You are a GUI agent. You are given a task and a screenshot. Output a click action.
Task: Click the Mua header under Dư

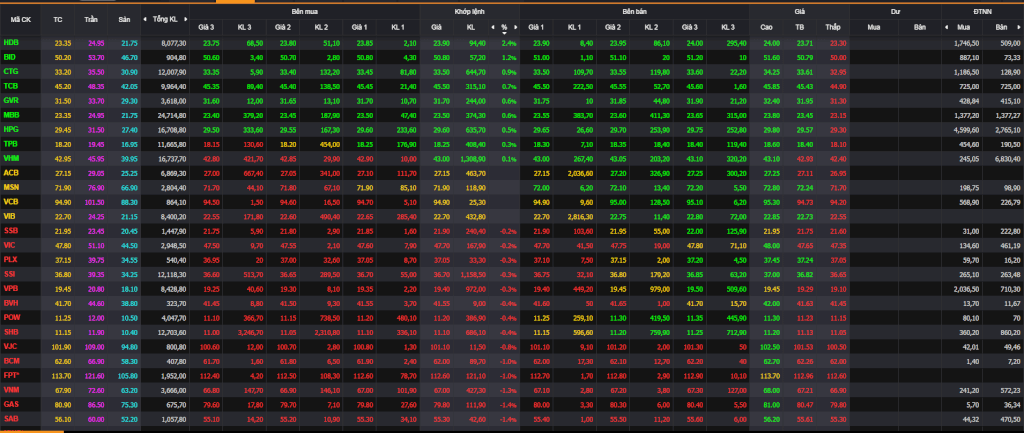873,27
